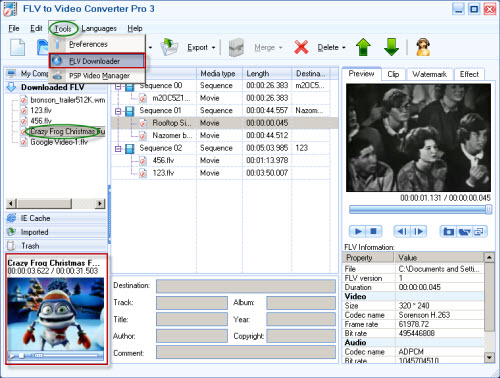Viewport: 500px width, 378px height.
Task: Open the IE Cache section
Action: tap(56, 218)
